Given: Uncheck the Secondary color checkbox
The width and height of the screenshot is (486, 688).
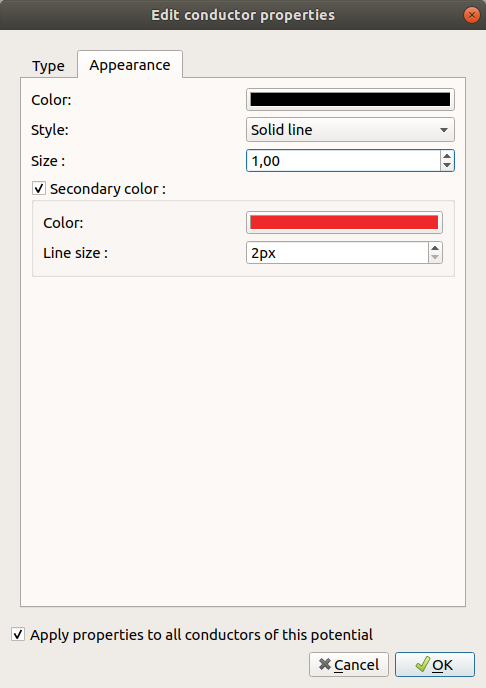Looking at the screenshot, I should [x=39, y=189].
